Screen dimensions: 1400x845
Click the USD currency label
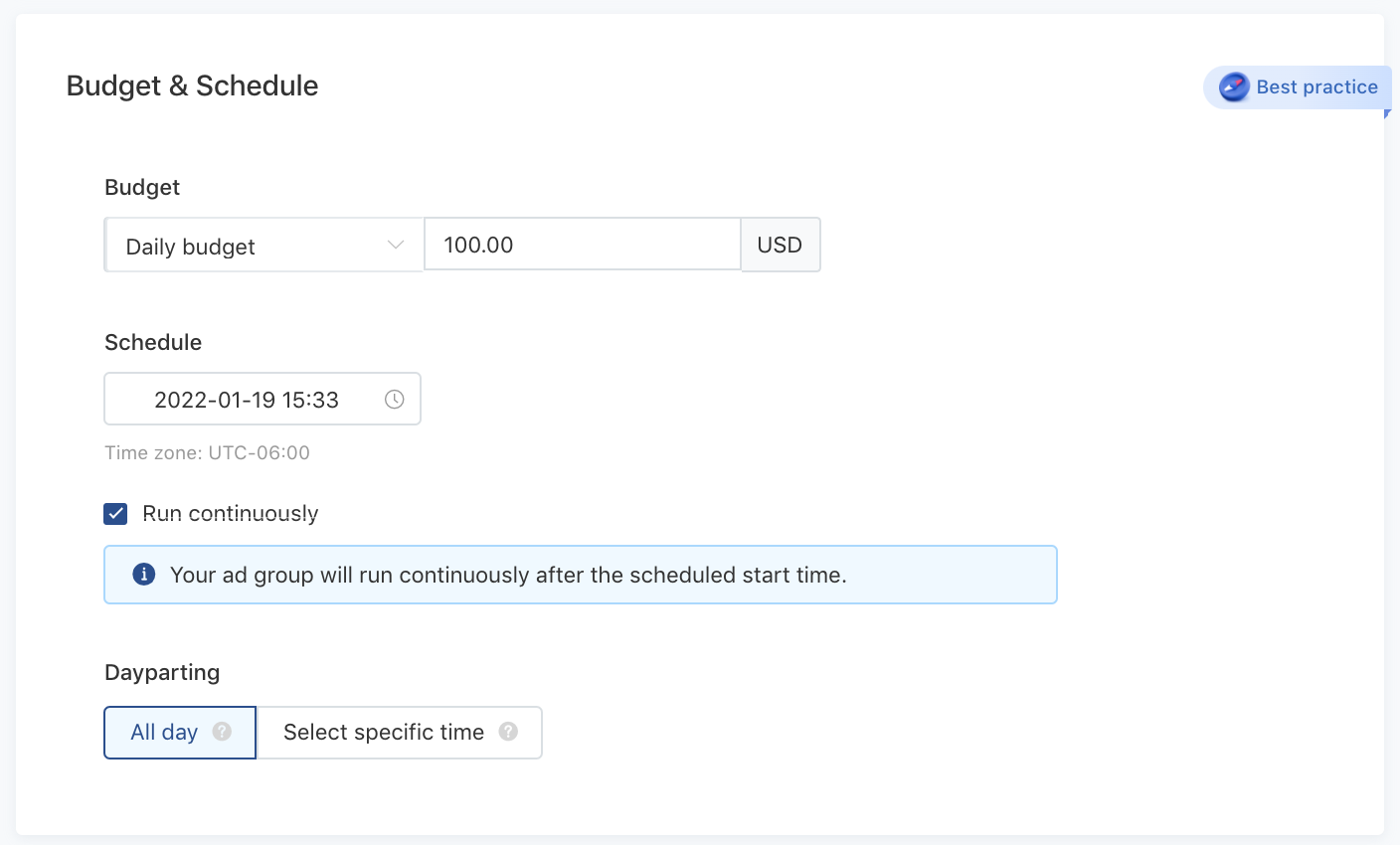pyautogui.click(x=780, y=245)
